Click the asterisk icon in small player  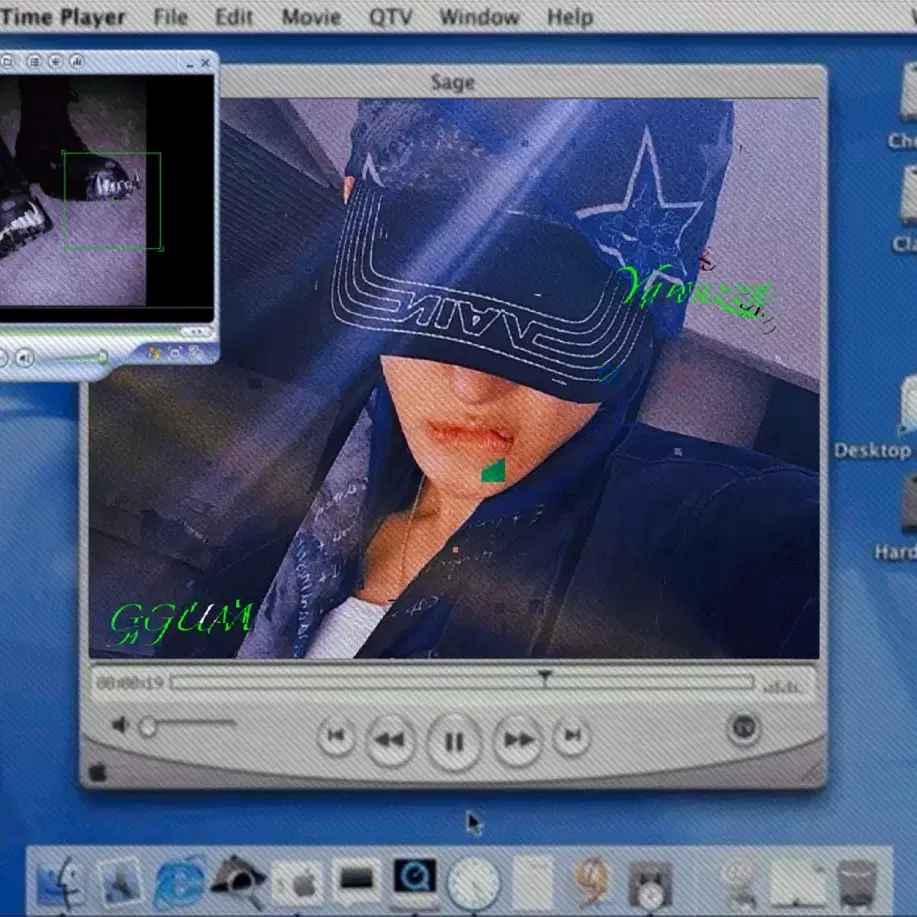click(56, 61)
